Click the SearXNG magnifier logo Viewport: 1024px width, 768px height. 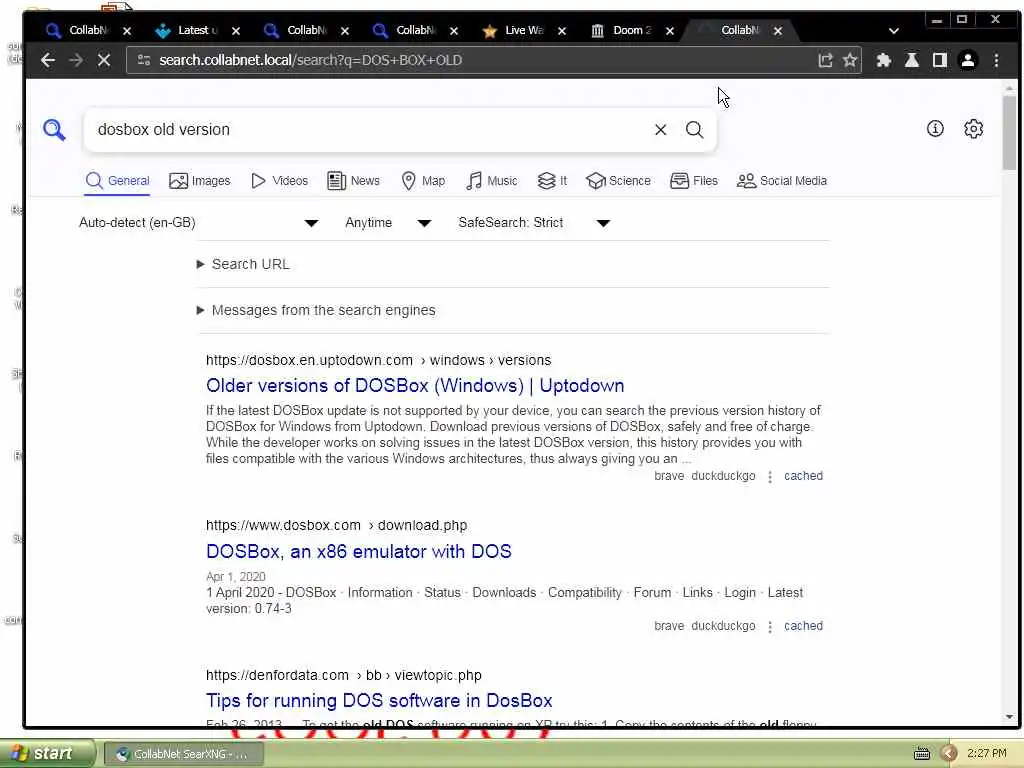pos(54,129)
